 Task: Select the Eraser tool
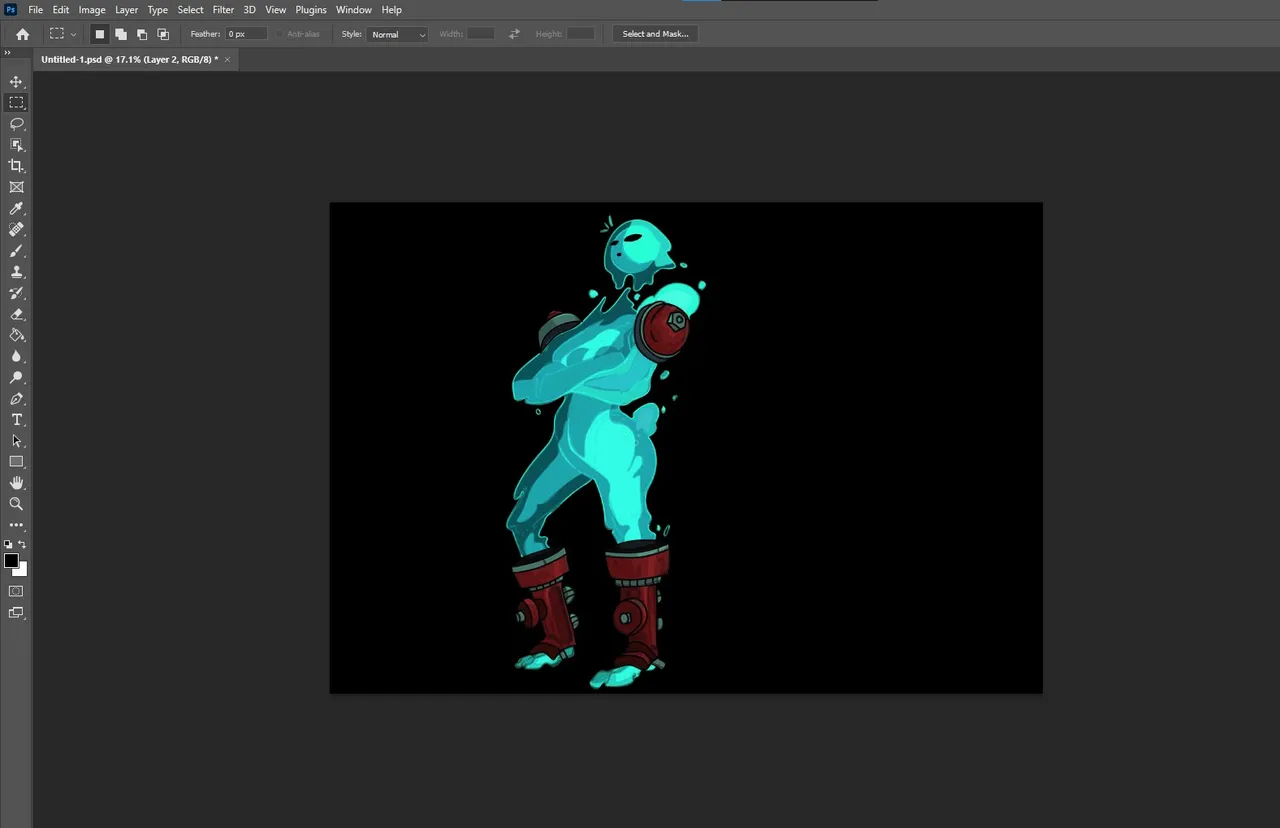click(16, 314)
